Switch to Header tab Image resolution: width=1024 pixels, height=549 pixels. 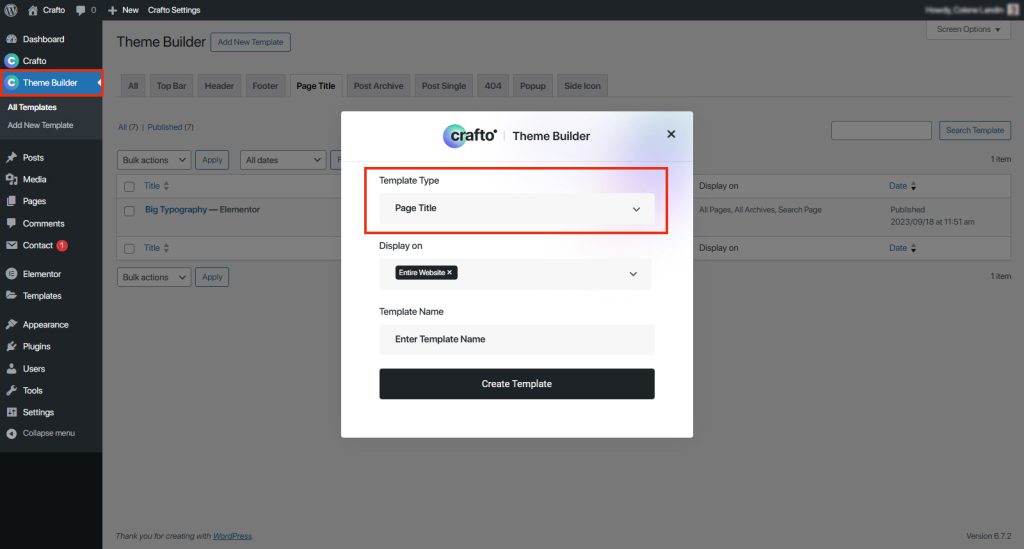point(219,86)
